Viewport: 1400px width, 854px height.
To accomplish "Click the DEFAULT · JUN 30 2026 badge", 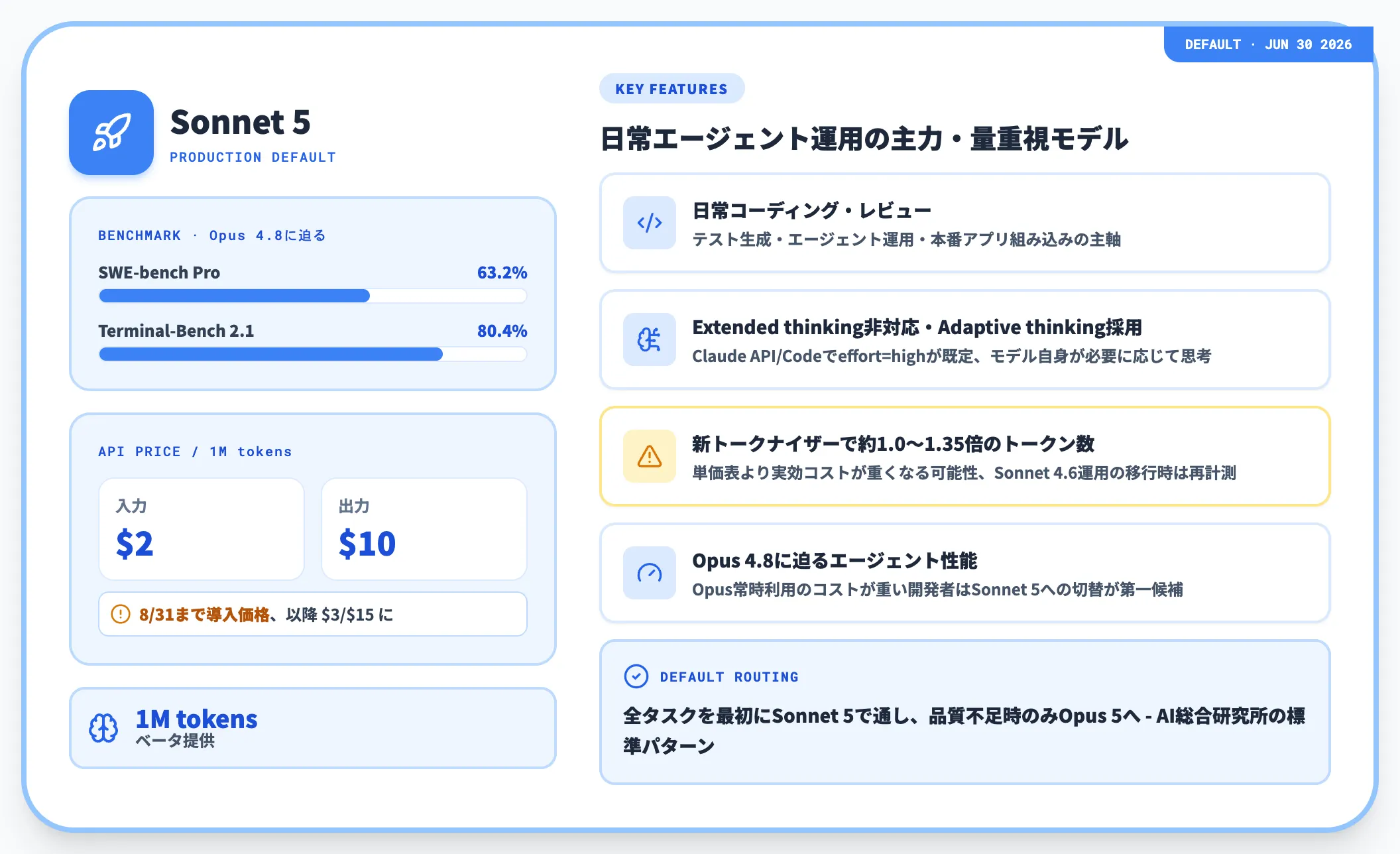I will pyautogui.click(x=1268, y=44).
